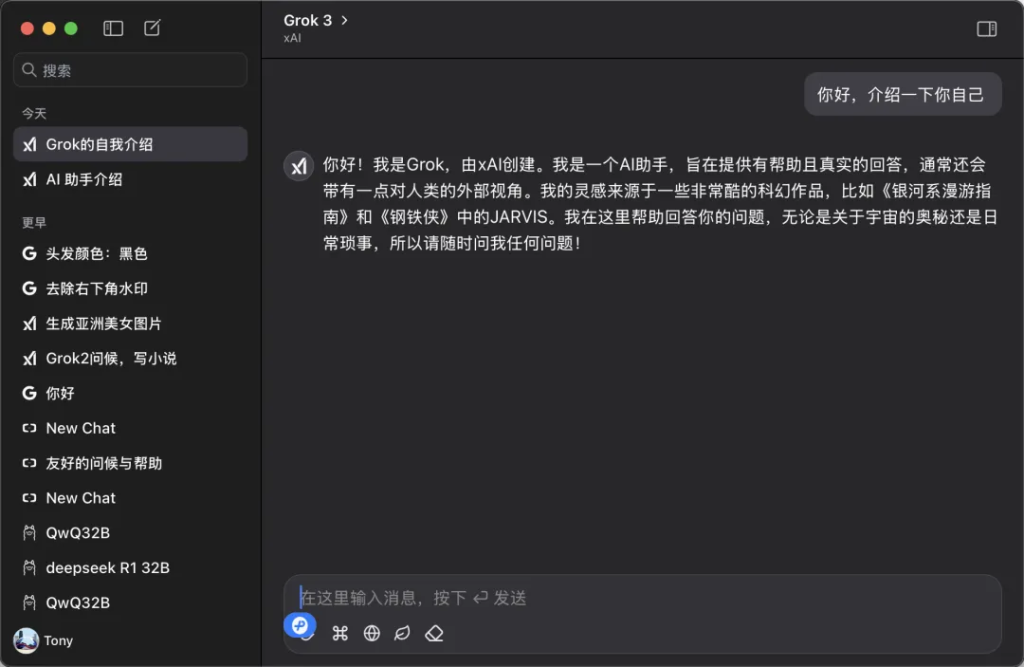
Task: Click the command shortcut icon
Action: pos(340,633)
